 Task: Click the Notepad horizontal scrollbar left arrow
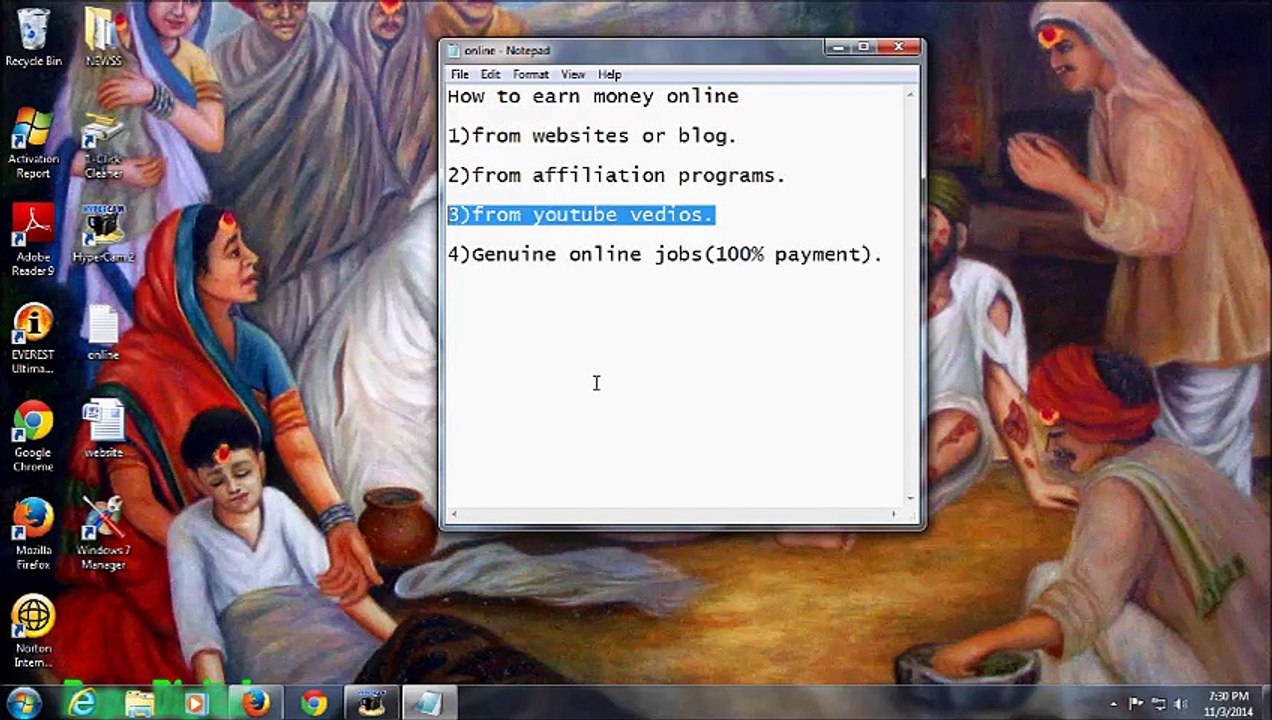click(x=454, y=514)
